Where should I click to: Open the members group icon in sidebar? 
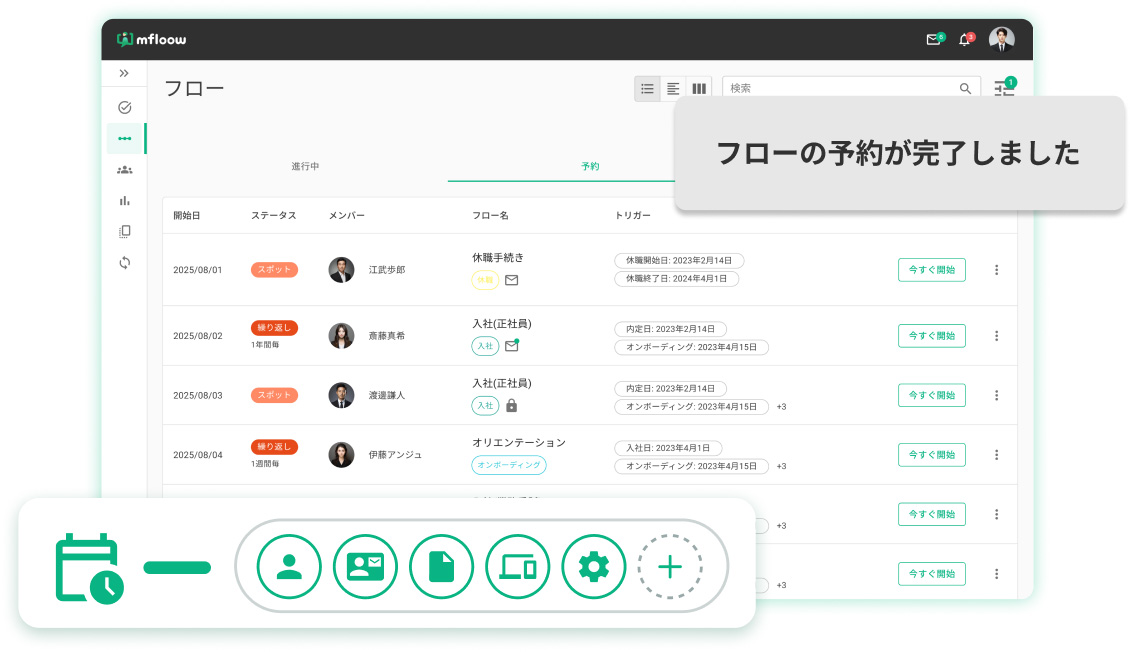tap(125, 170)
